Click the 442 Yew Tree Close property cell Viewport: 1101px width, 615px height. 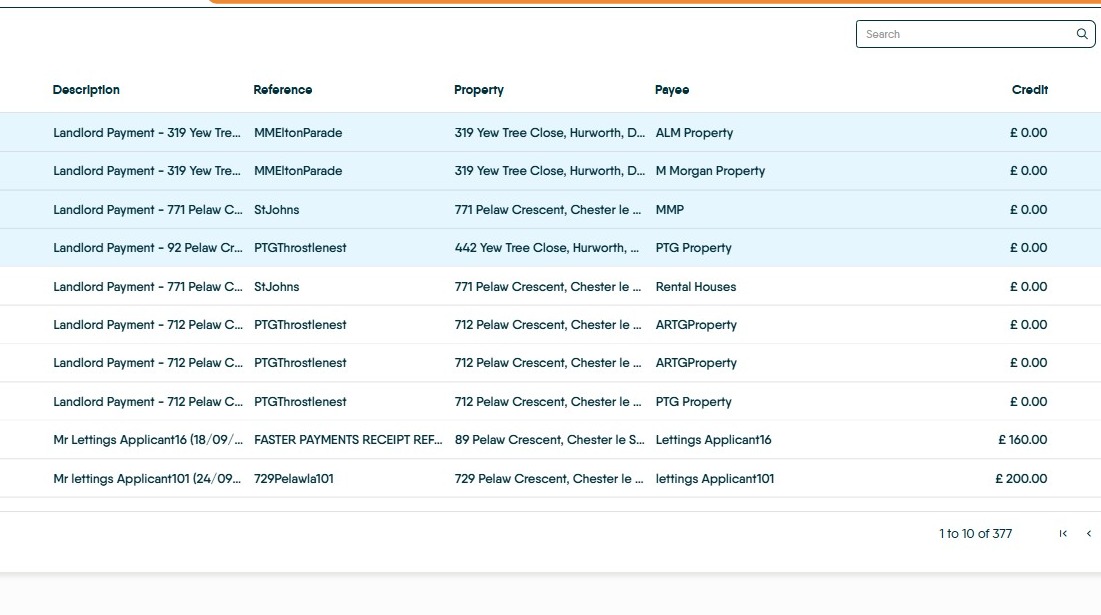pyautogui.click(x=547, y=248)
